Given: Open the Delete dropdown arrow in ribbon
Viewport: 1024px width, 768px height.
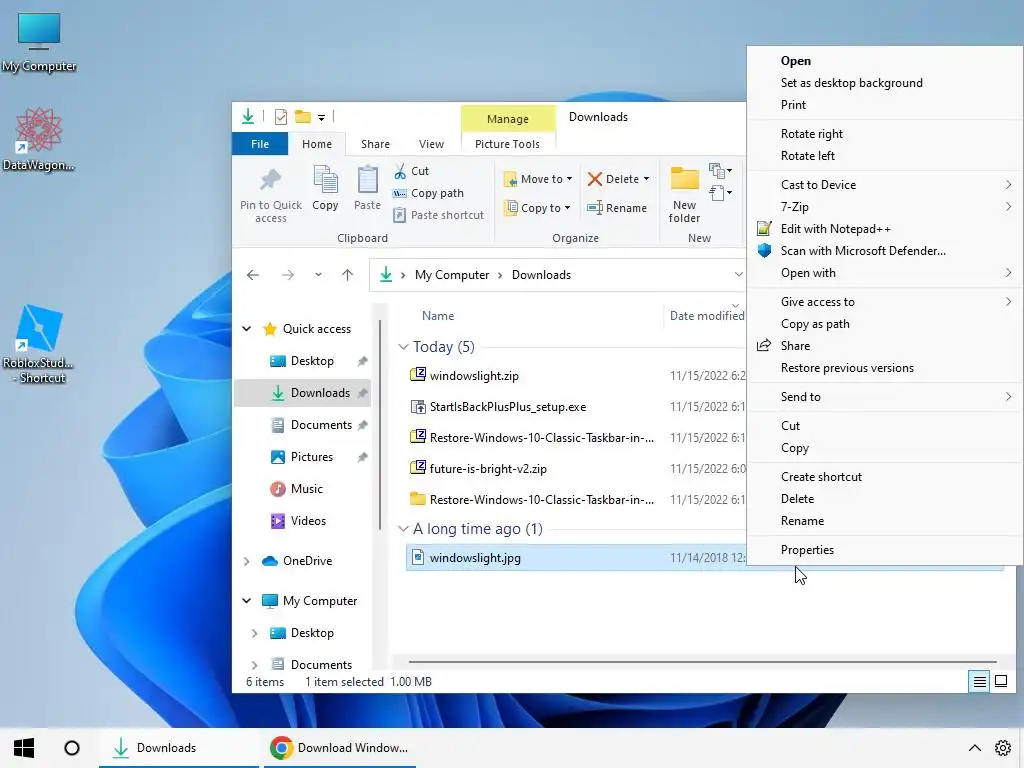Looking at the screenshot, I should point(647,179).
